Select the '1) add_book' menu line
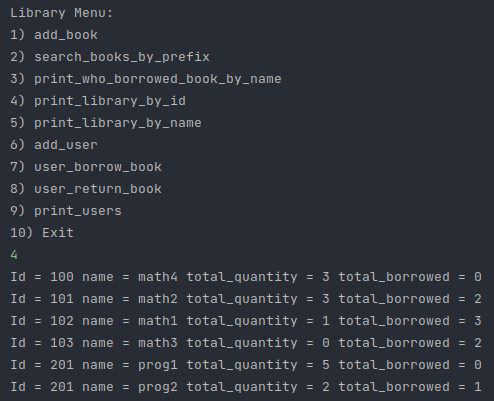494x401 pixels. coord(54,35)
